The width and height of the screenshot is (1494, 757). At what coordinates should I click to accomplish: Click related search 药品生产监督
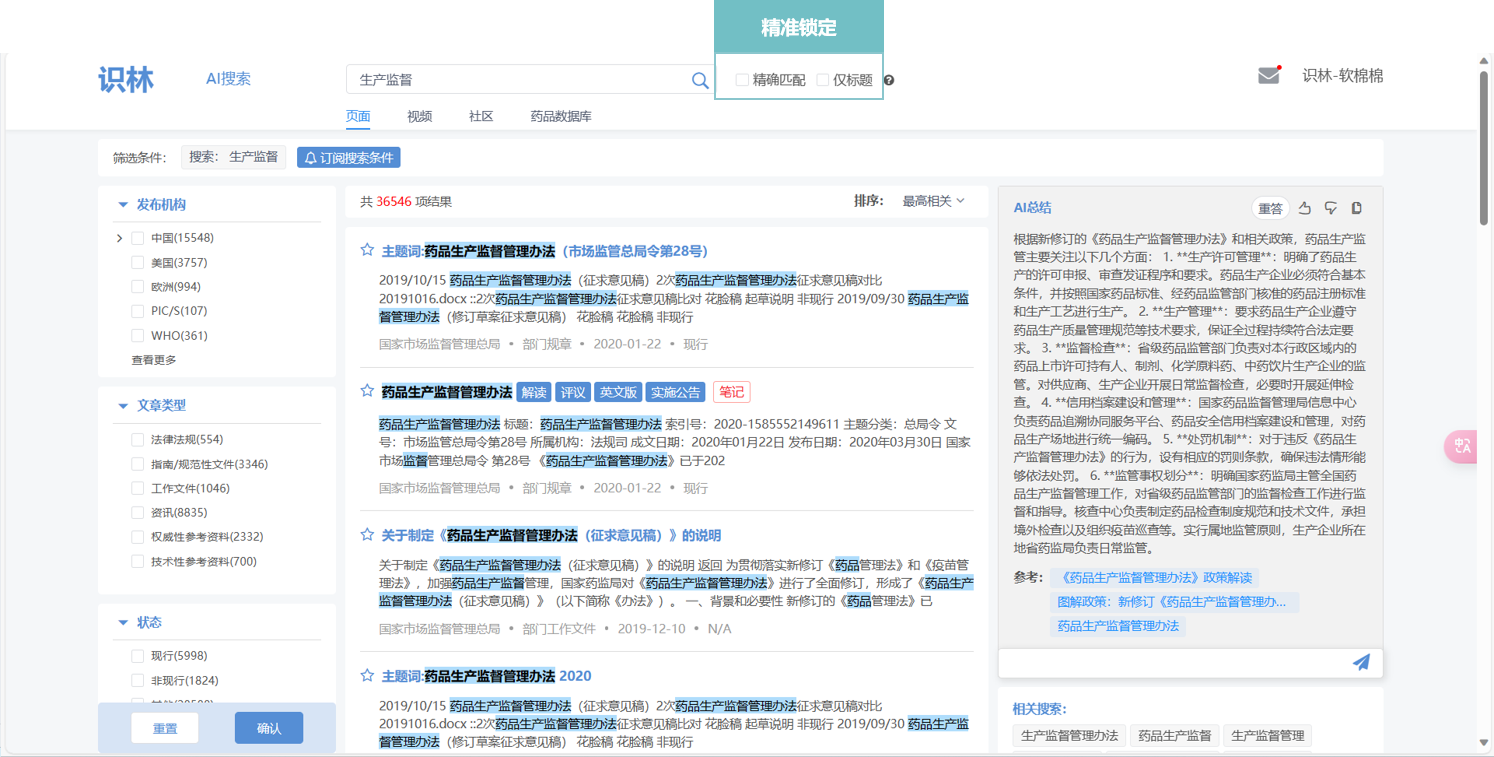tap(1175, 736)
